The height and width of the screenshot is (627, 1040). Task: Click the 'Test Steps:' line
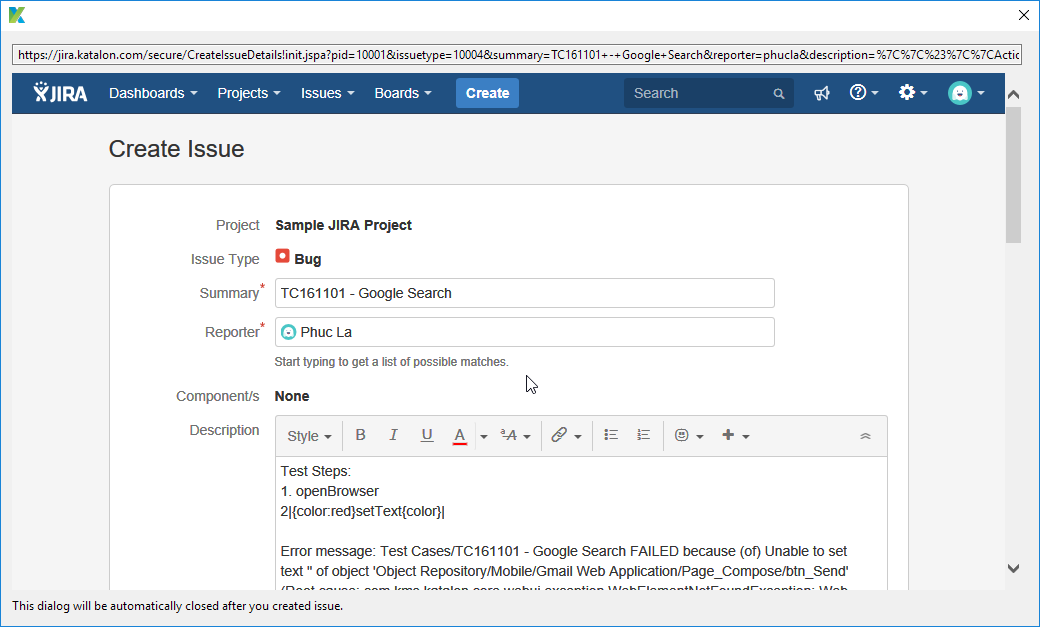point(316,472)
